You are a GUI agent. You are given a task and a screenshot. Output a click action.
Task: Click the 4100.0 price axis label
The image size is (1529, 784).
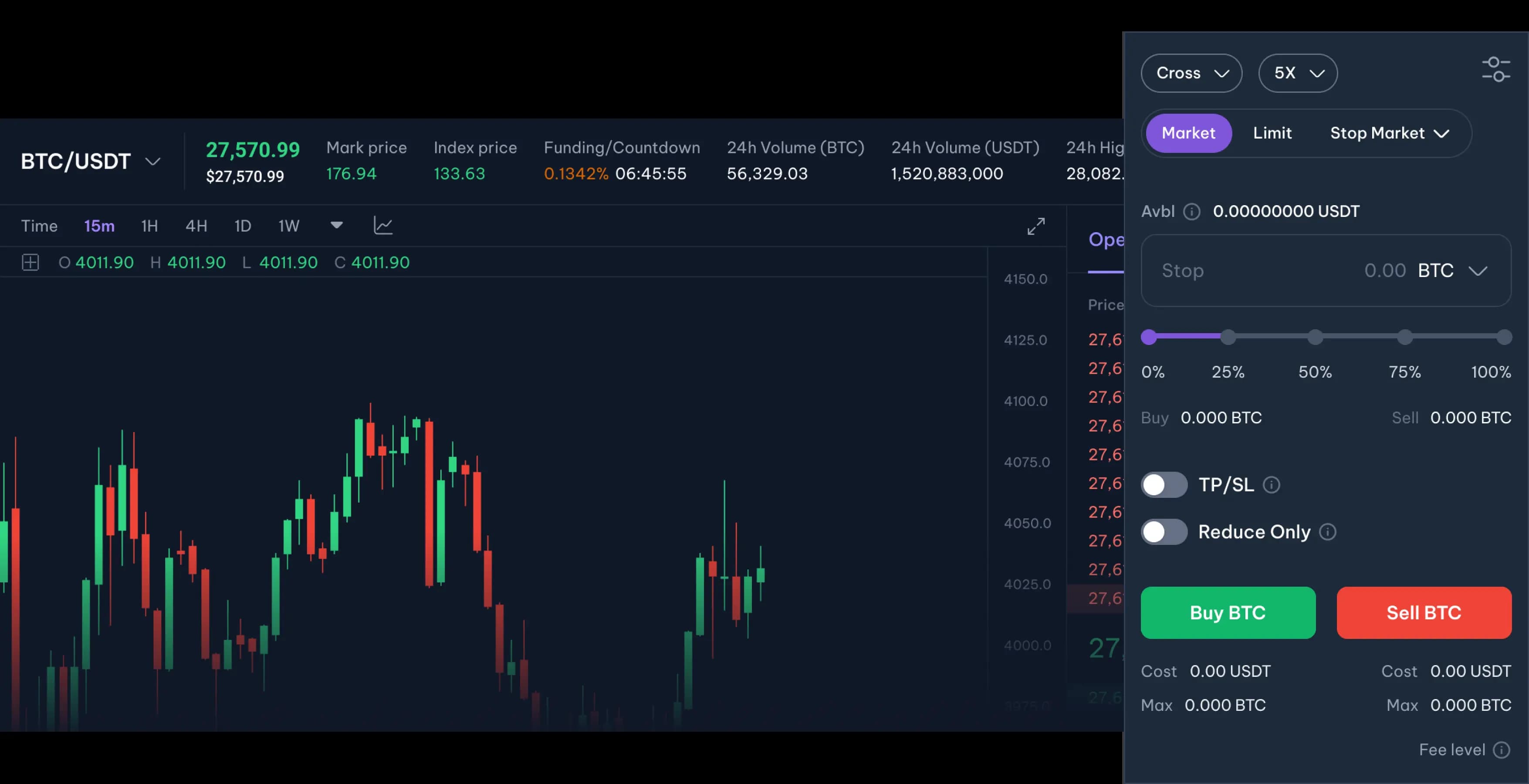click(1025, 401)
